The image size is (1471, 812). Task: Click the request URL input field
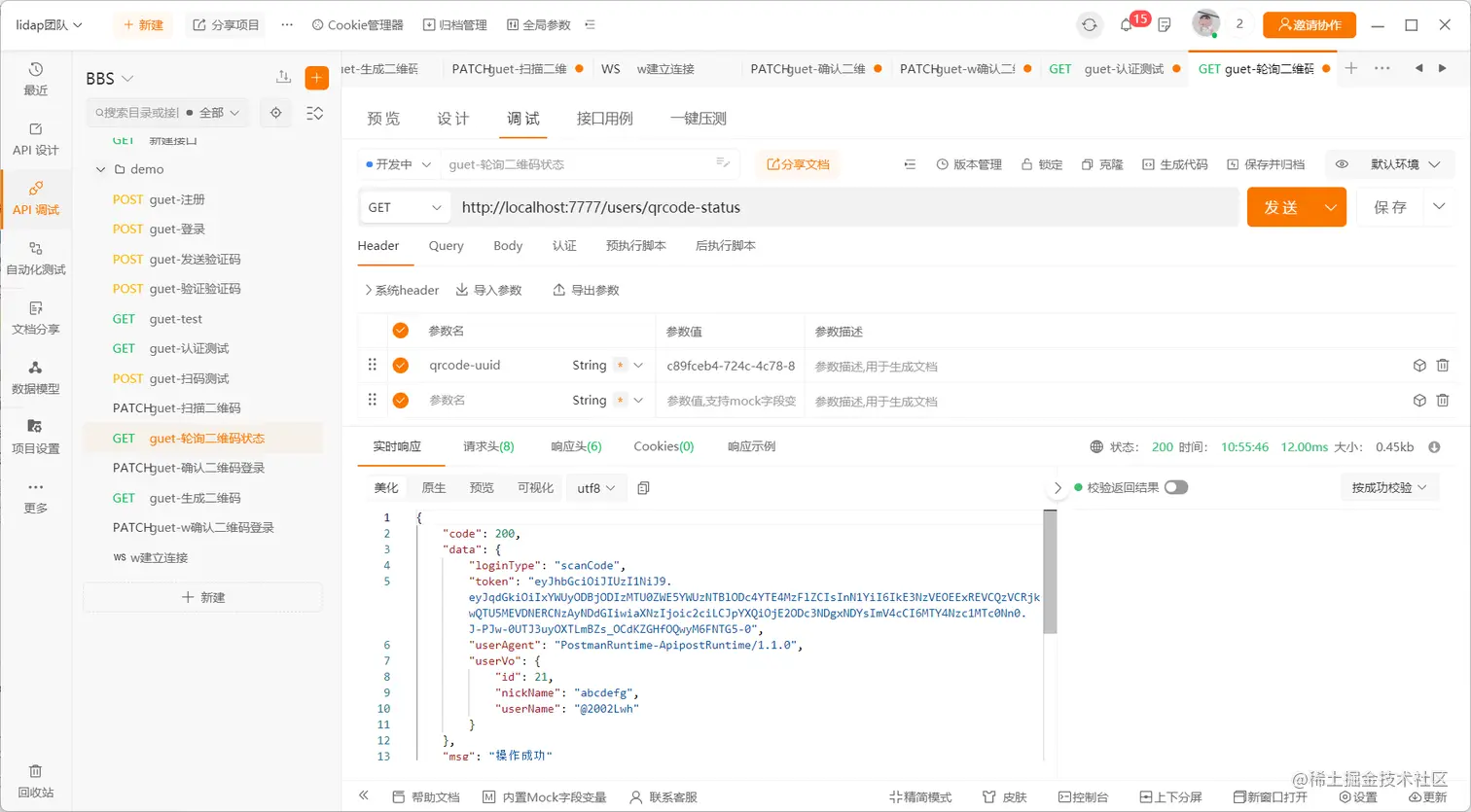tap(846, 207)
